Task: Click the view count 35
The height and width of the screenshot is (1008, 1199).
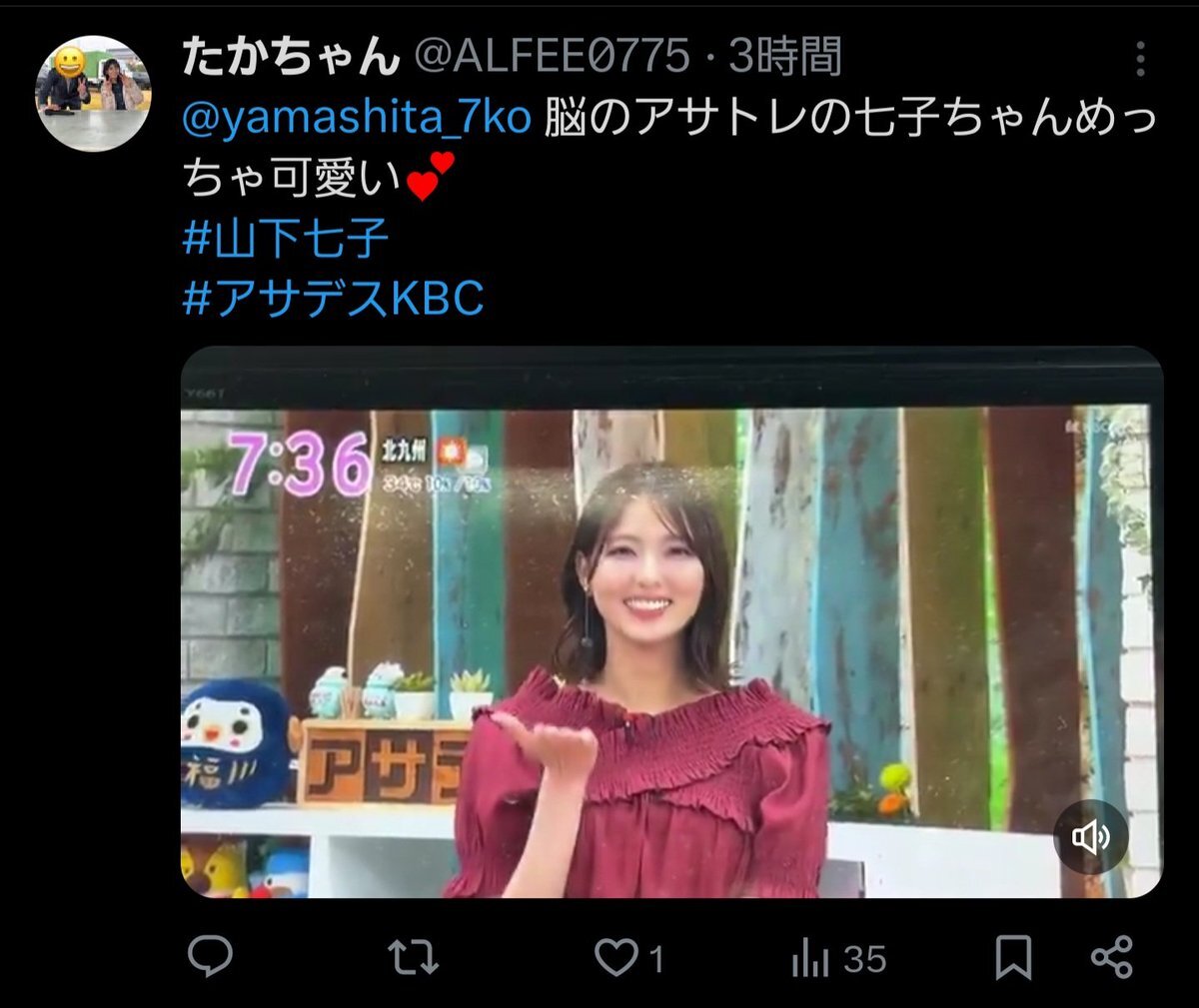Action: tap(864, 960)
